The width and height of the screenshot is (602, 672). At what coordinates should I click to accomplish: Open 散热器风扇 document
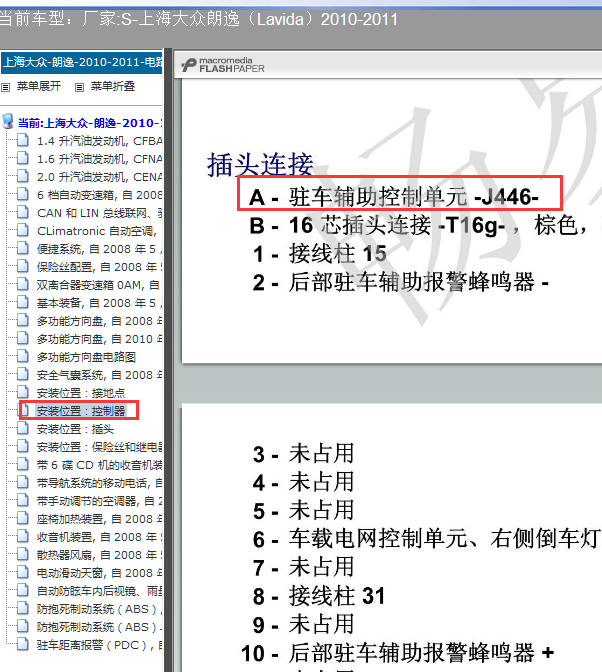99,555
